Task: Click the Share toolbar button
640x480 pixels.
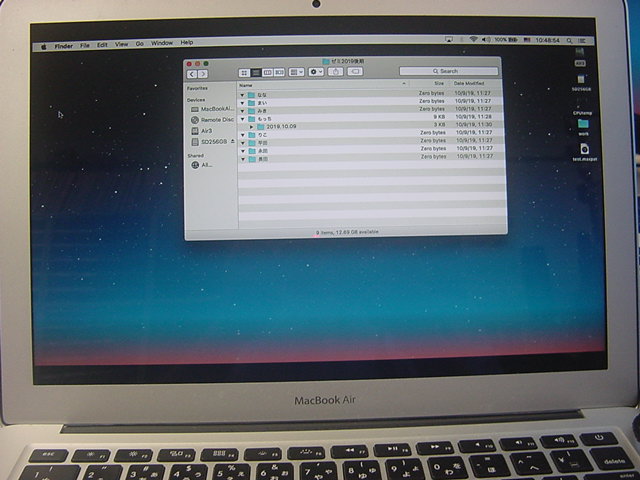Action: (335, 72)
